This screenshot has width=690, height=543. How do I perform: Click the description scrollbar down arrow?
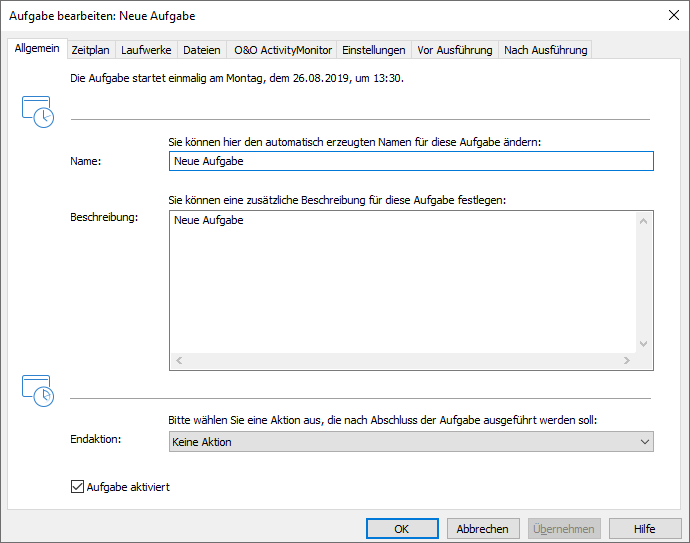pyautogui.click(x=643, y=344)
